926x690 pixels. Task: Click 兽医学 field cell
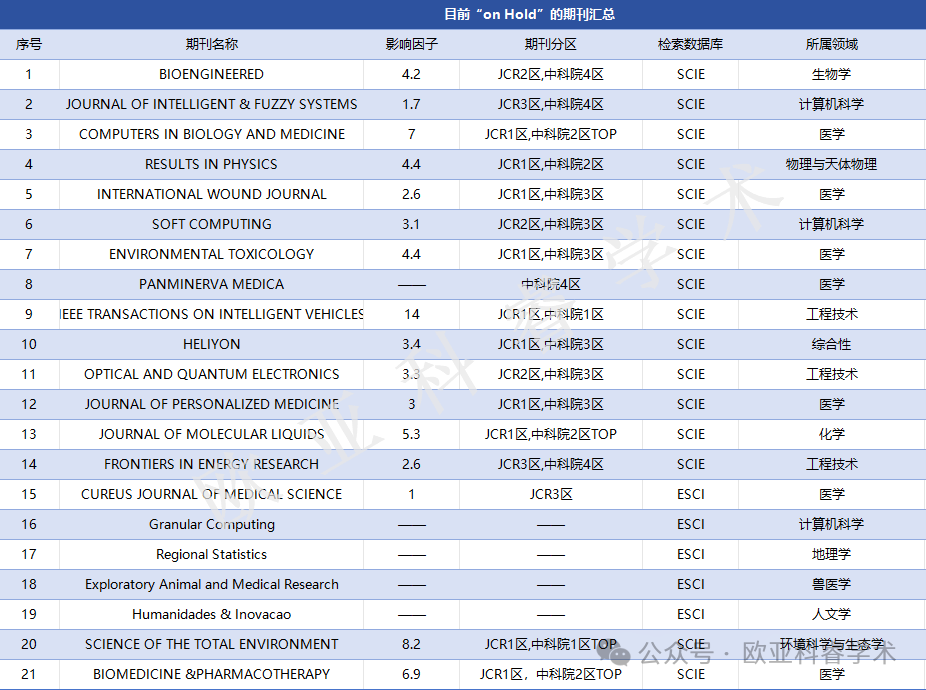pyautogui.click(x=832, y=585)
